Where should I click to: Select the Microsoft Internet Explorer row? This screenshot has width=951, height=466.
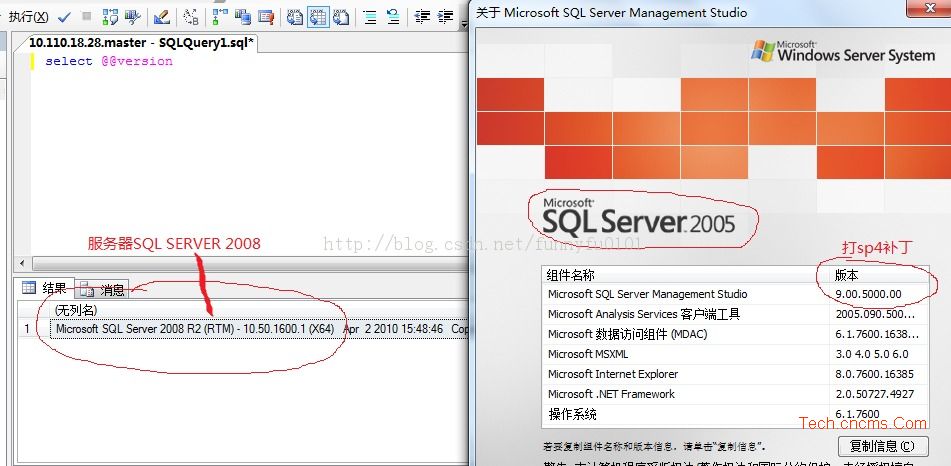coord(735,374)
